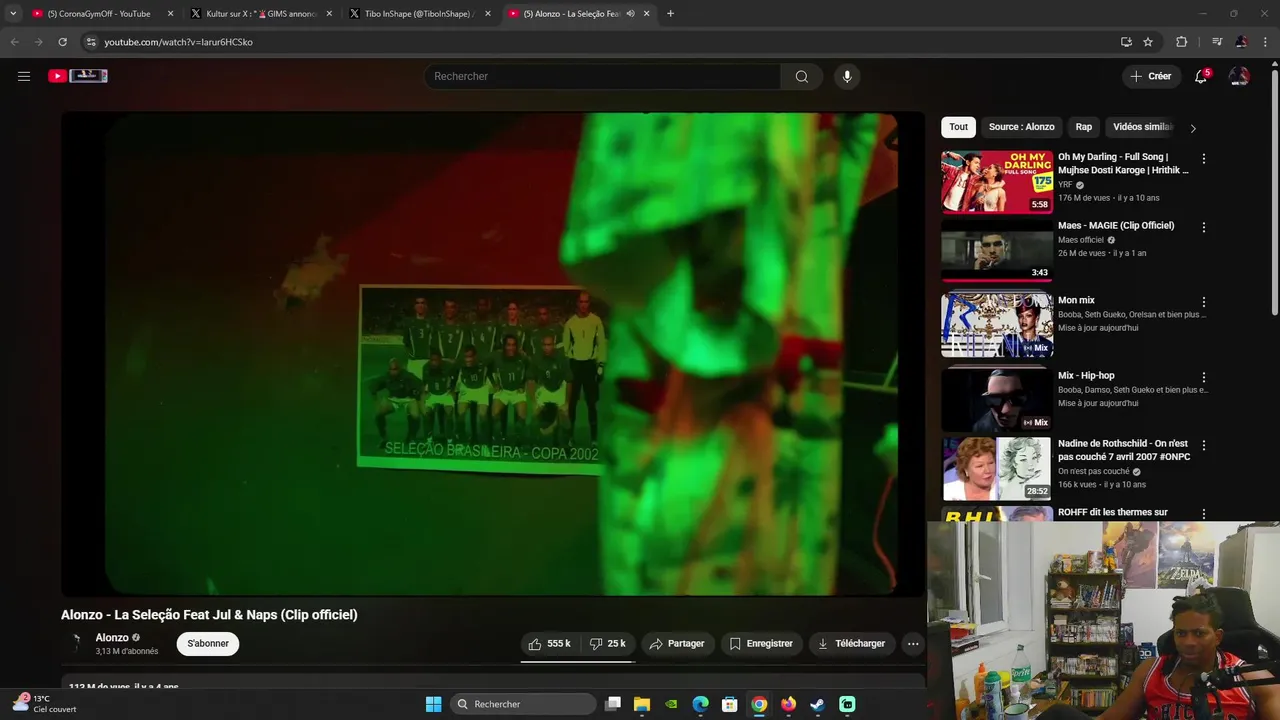The height and width of the screenshot is (720, 1280).
Task: Switch to the Kultur sur X tab
Action: (260, 14)
